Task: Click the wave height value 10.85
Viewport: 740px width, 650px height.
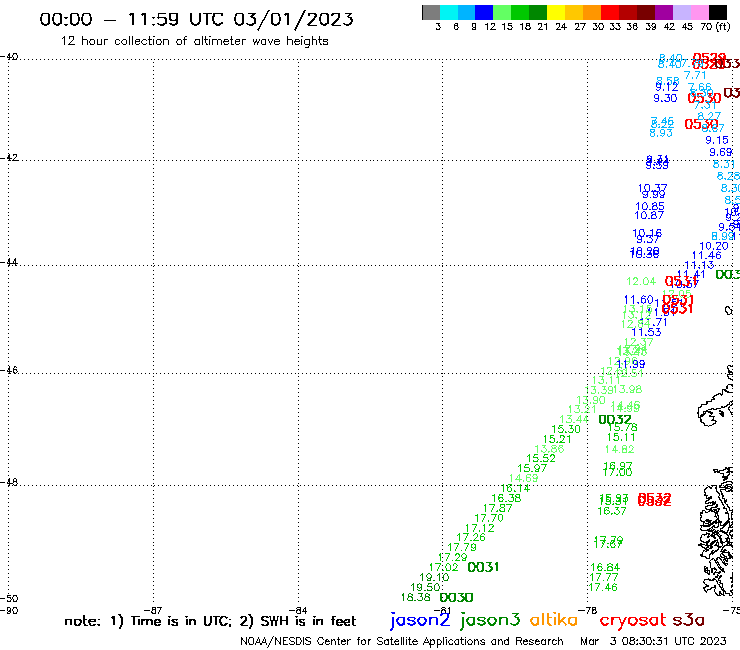Action: (650, 206)
